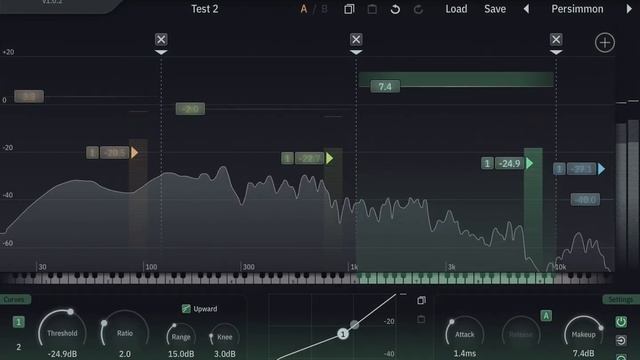Select curve 2 button
640x360 pixels.
18,347
